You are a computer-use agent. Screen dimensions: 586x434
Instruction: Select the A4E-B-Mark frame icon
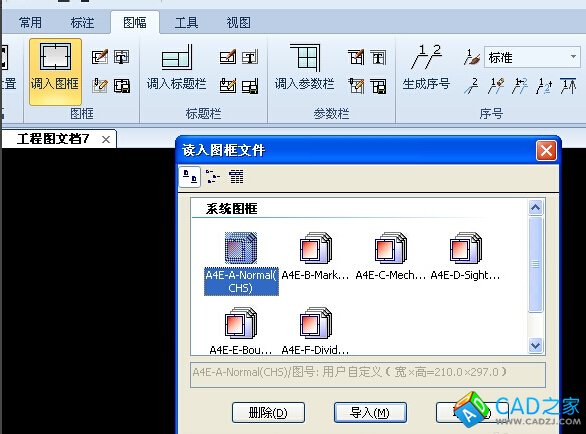[x=315, y=247]
